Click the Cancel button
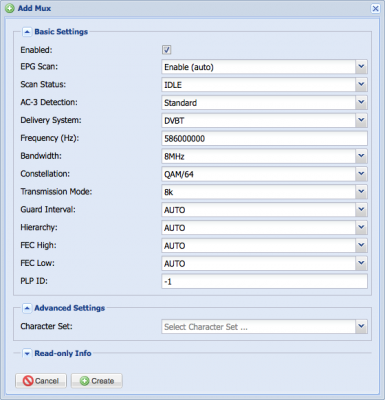 click(41, 381)
